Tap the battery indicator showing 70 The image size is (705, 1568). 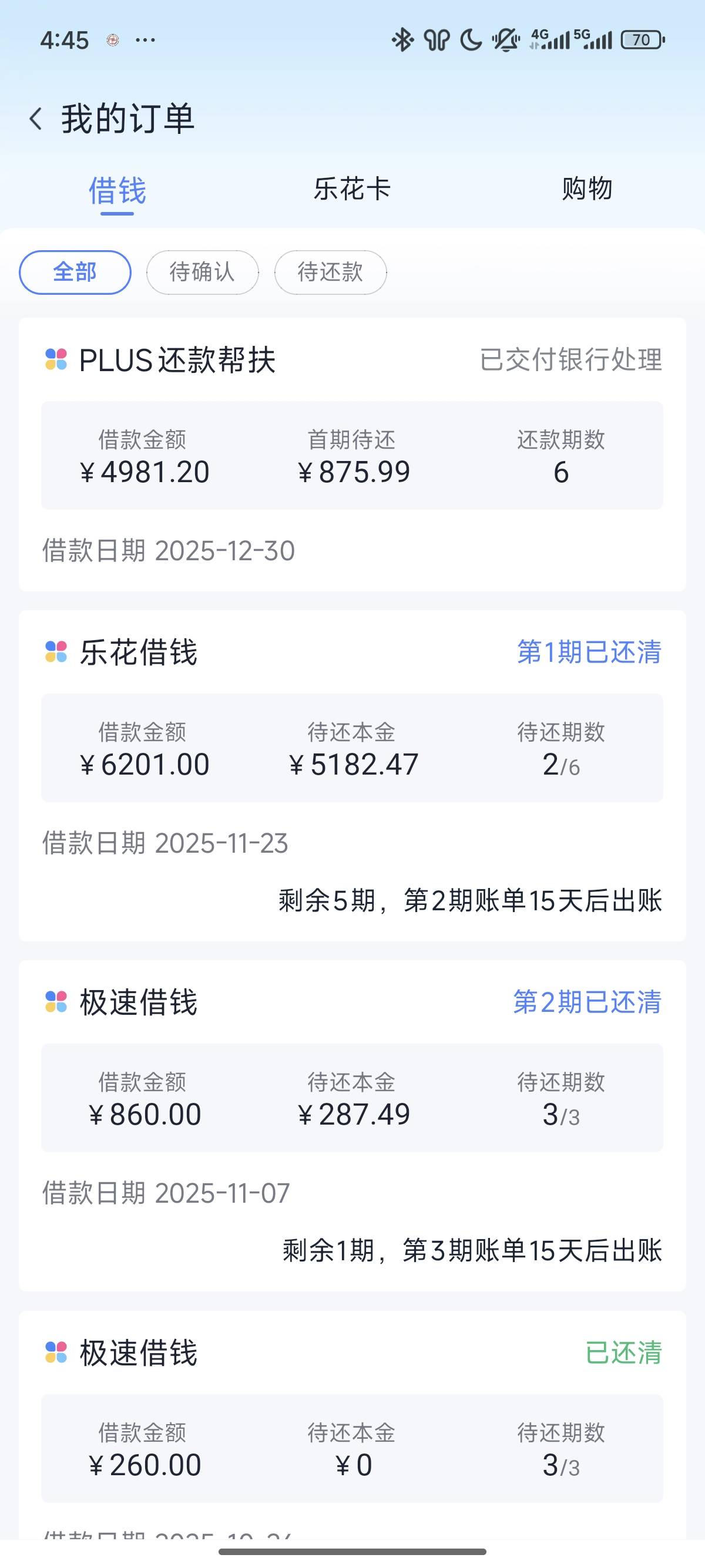[642, 40]
